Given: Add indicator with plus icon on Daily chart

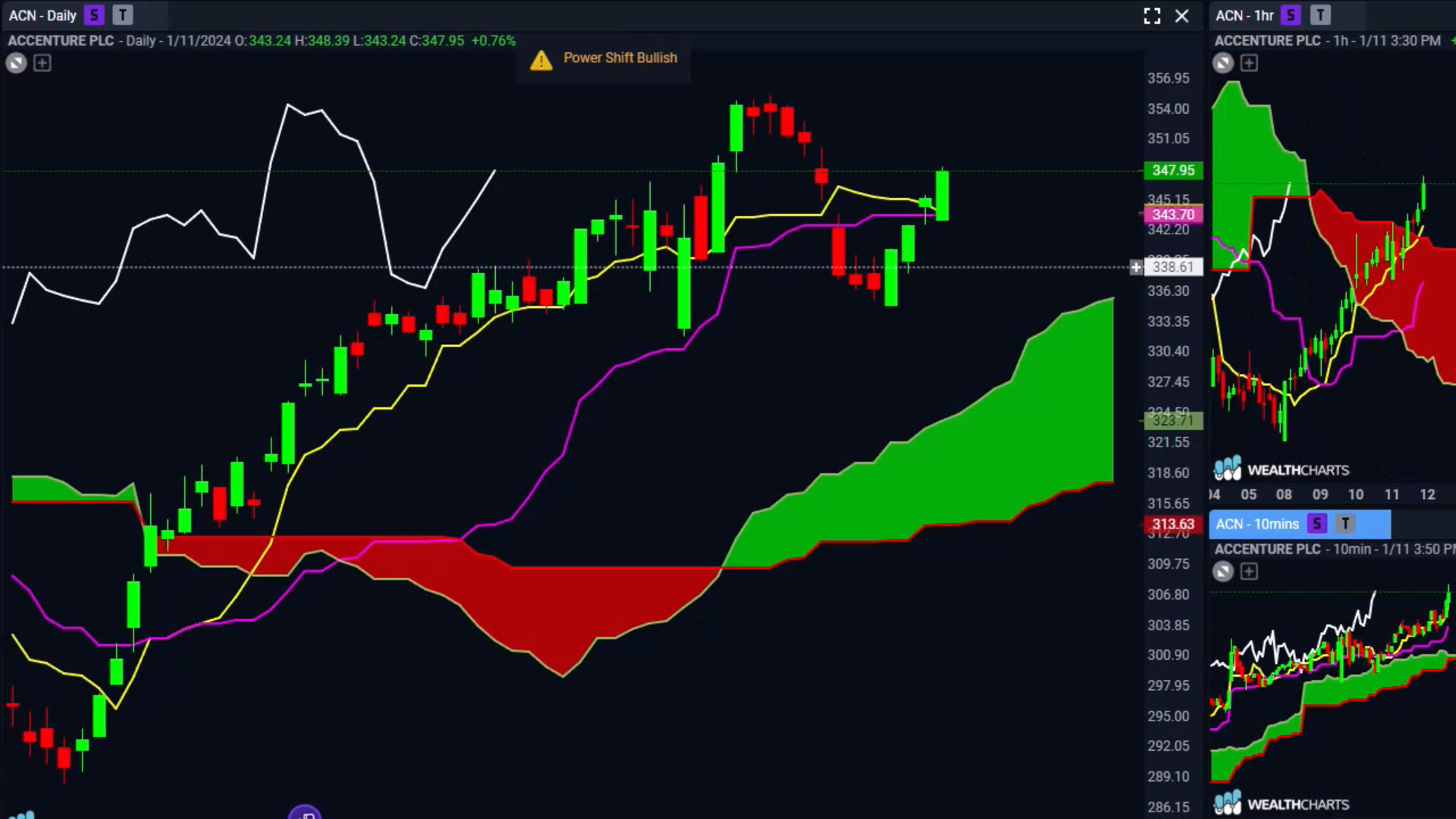Looking at the screenshot, I should tap(42, 63).
